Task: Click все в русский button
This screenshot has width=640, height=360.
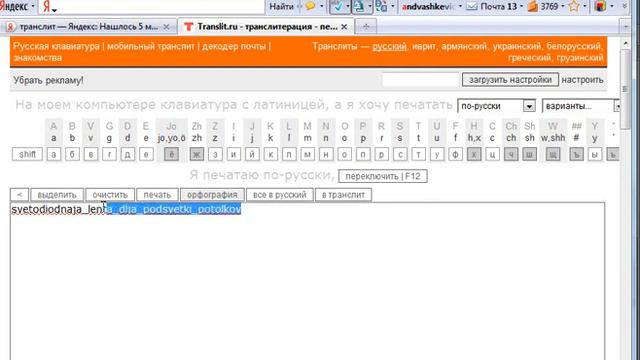Action: point(280,195)
